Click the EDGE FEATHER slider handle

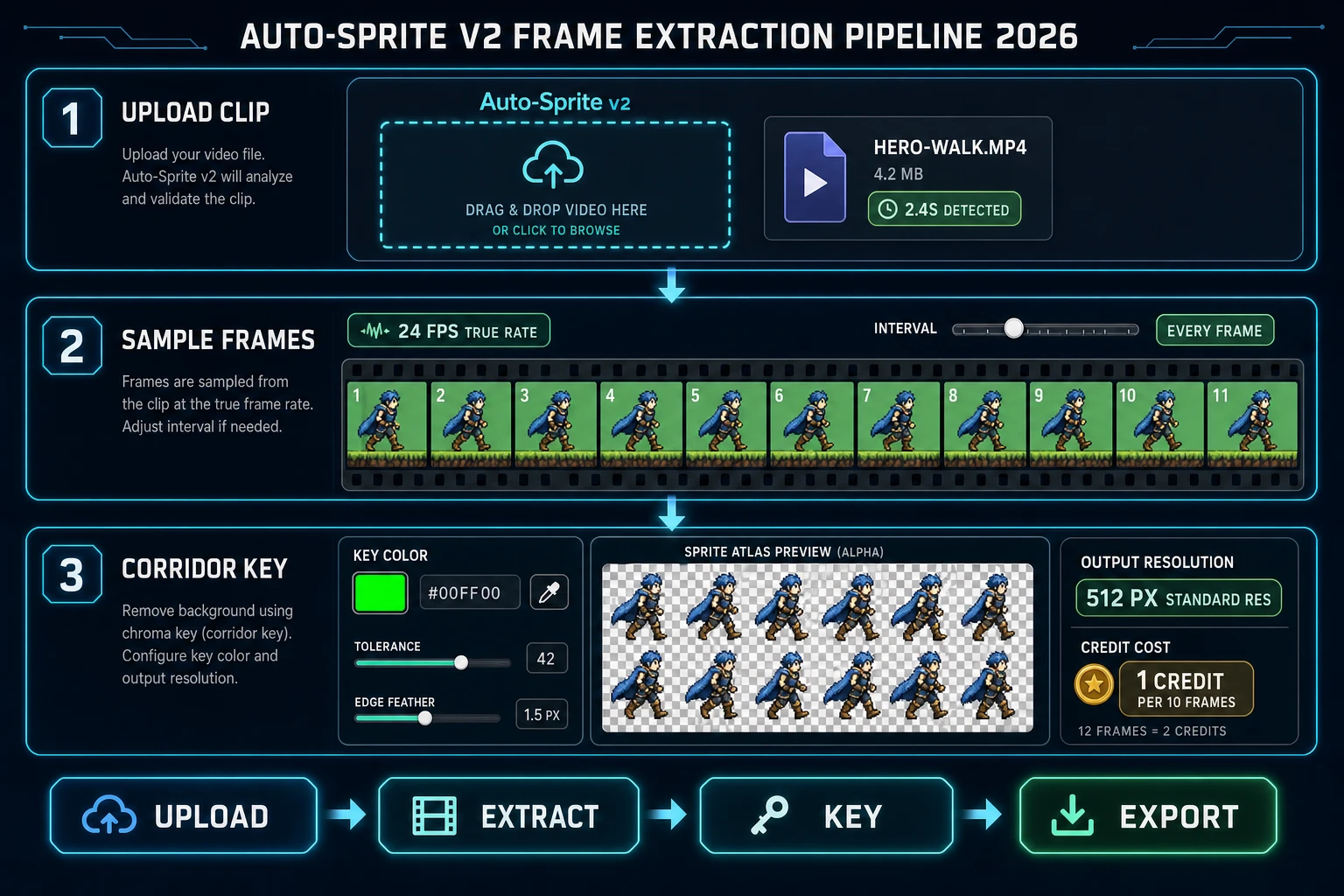click(x=425, y=718)
